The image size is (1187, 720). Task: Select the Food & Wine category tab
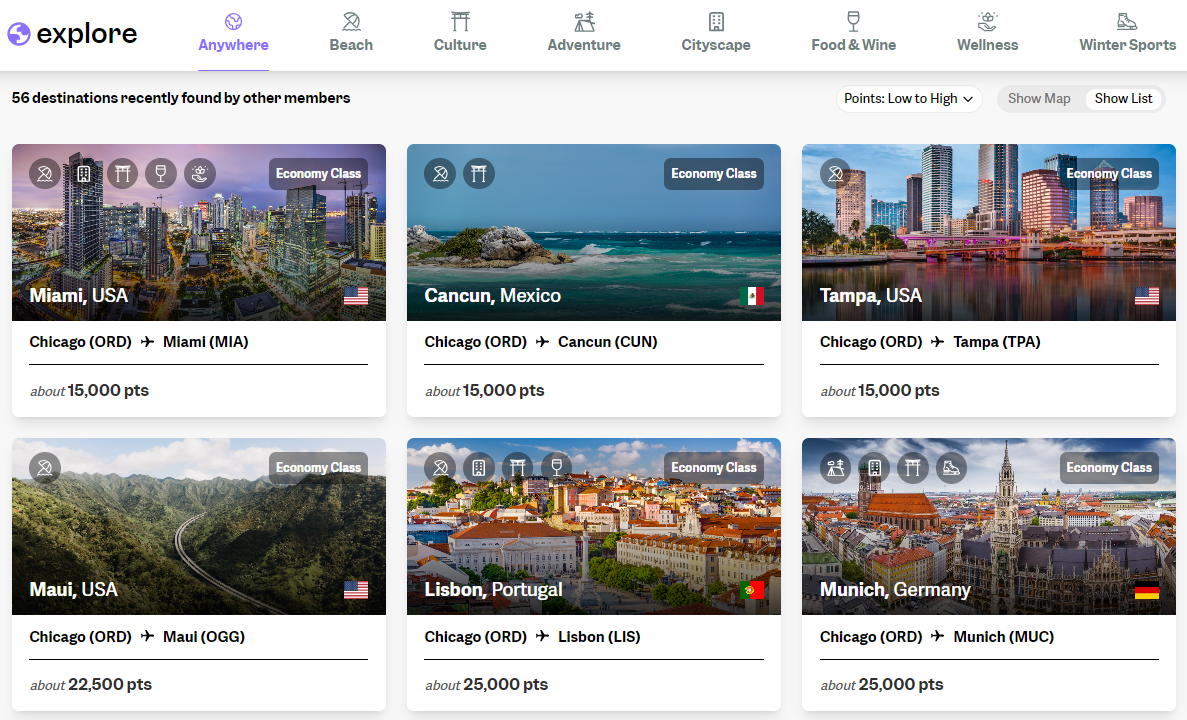click(x=853, y=34)
